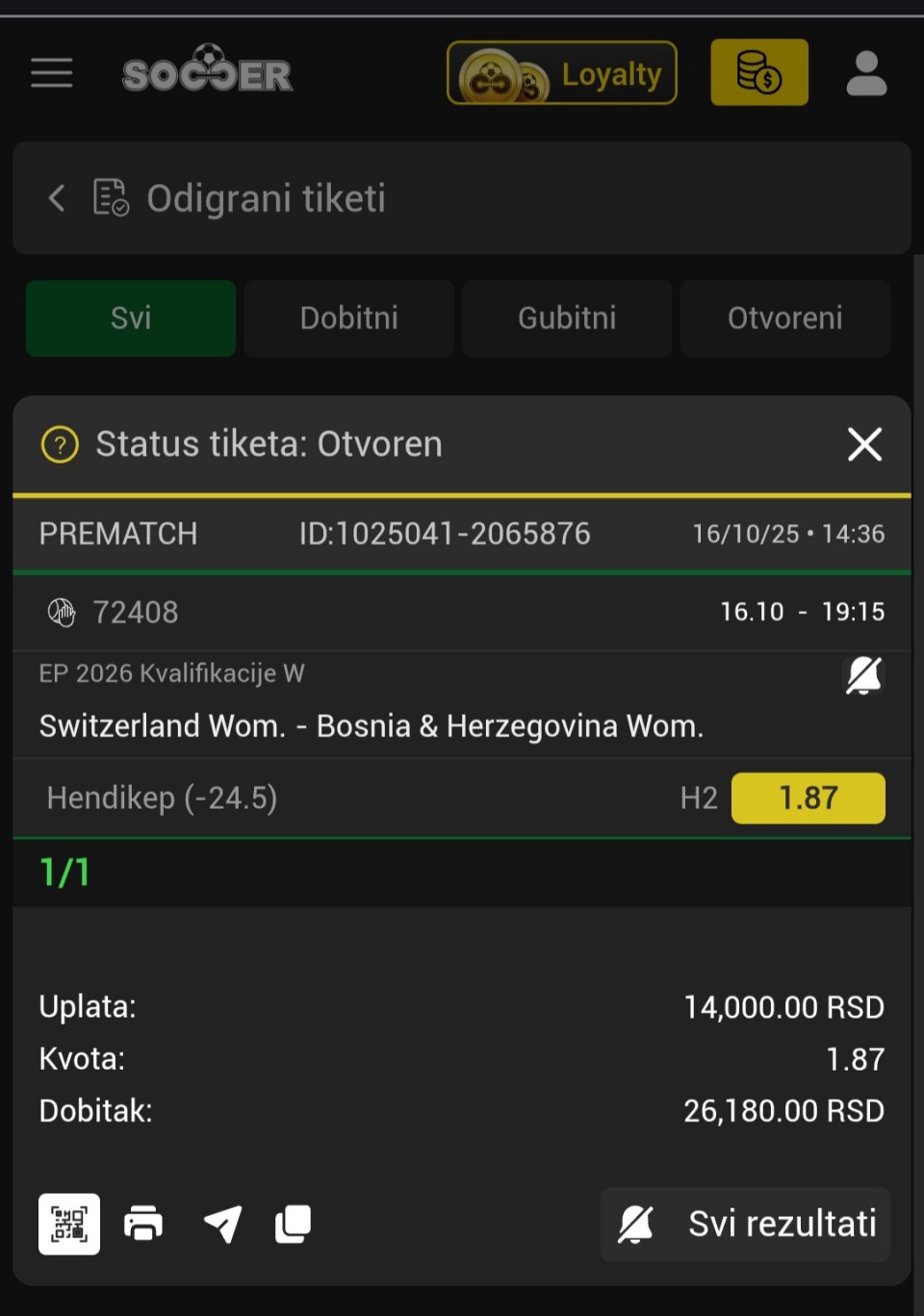Select the Svi tab
The height and width of the screenshot is (1316, 924).
(131, 318)
